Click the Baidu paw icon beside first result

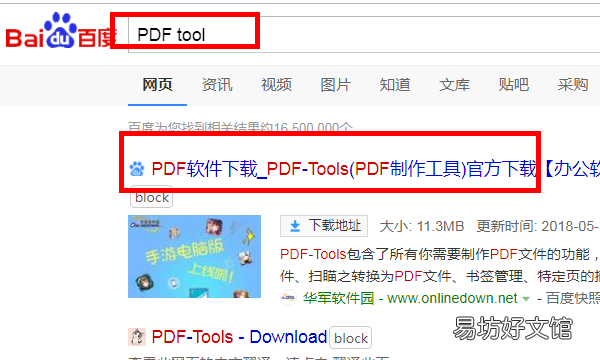[137, 169]
